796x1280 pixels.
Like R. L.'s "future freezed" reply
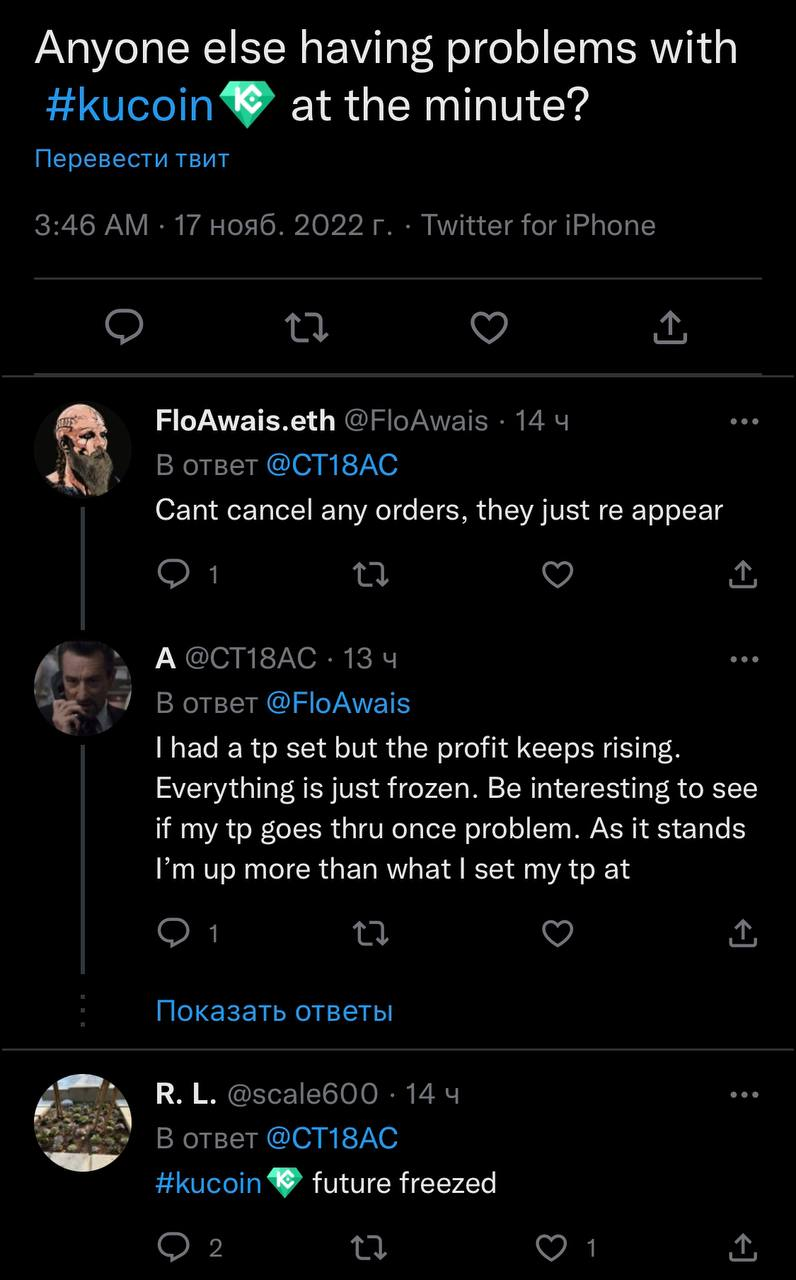click(x=551, y=1247)
